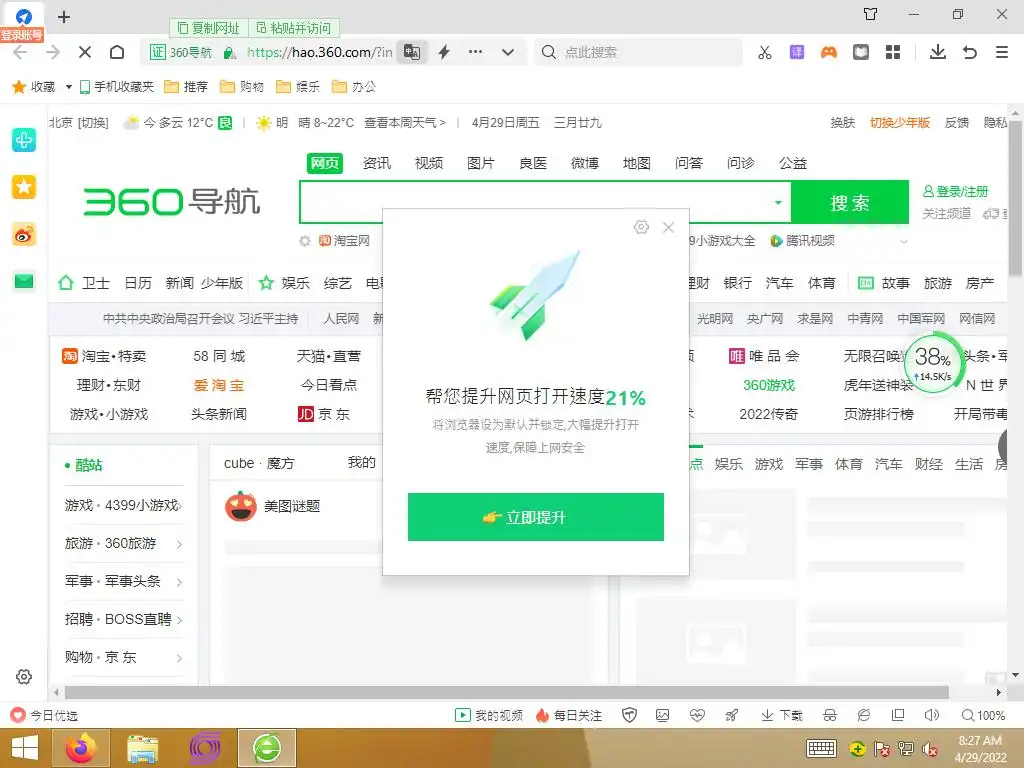Click the green 搜索 button
This screenshot has width=1024, height=768.
click(850, 202)
